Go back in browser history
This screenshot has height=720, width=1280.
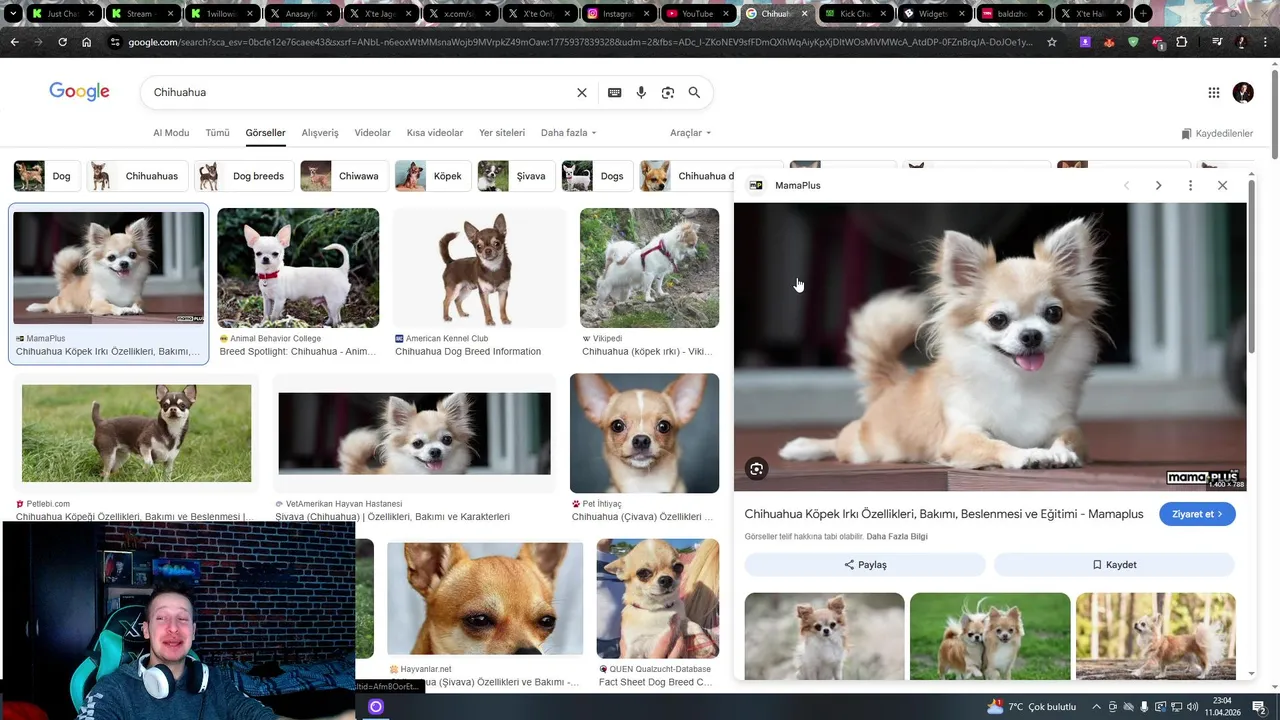tap(14, 42)
